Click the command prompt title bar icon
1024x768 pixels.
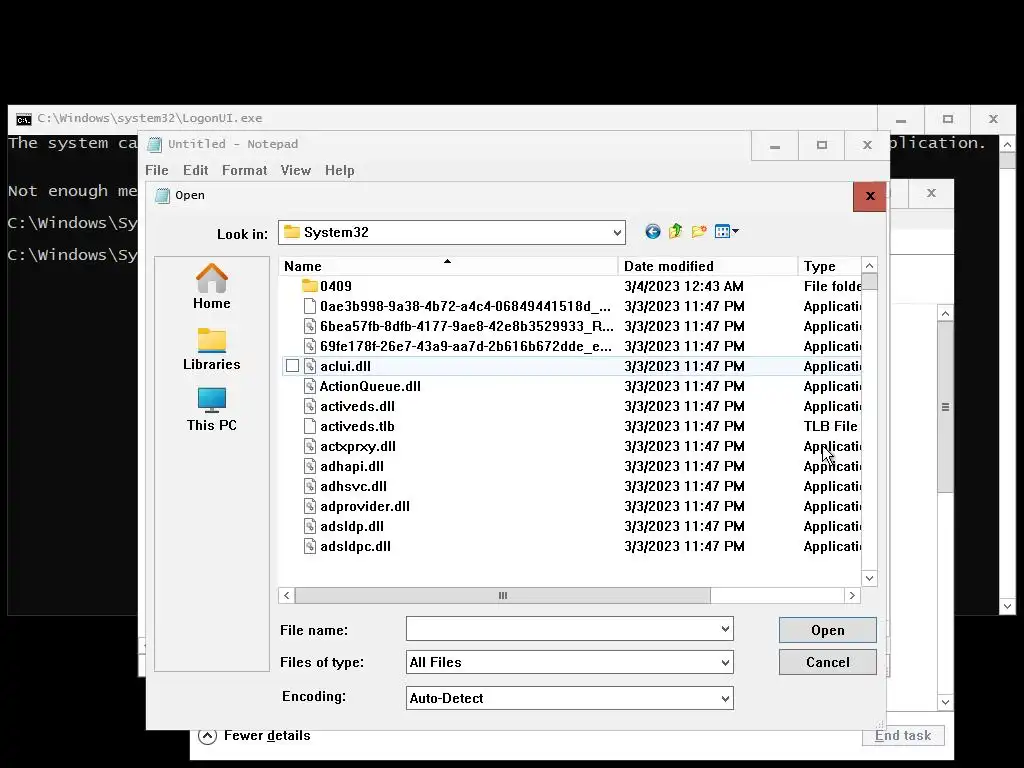[x=24, y=119]
